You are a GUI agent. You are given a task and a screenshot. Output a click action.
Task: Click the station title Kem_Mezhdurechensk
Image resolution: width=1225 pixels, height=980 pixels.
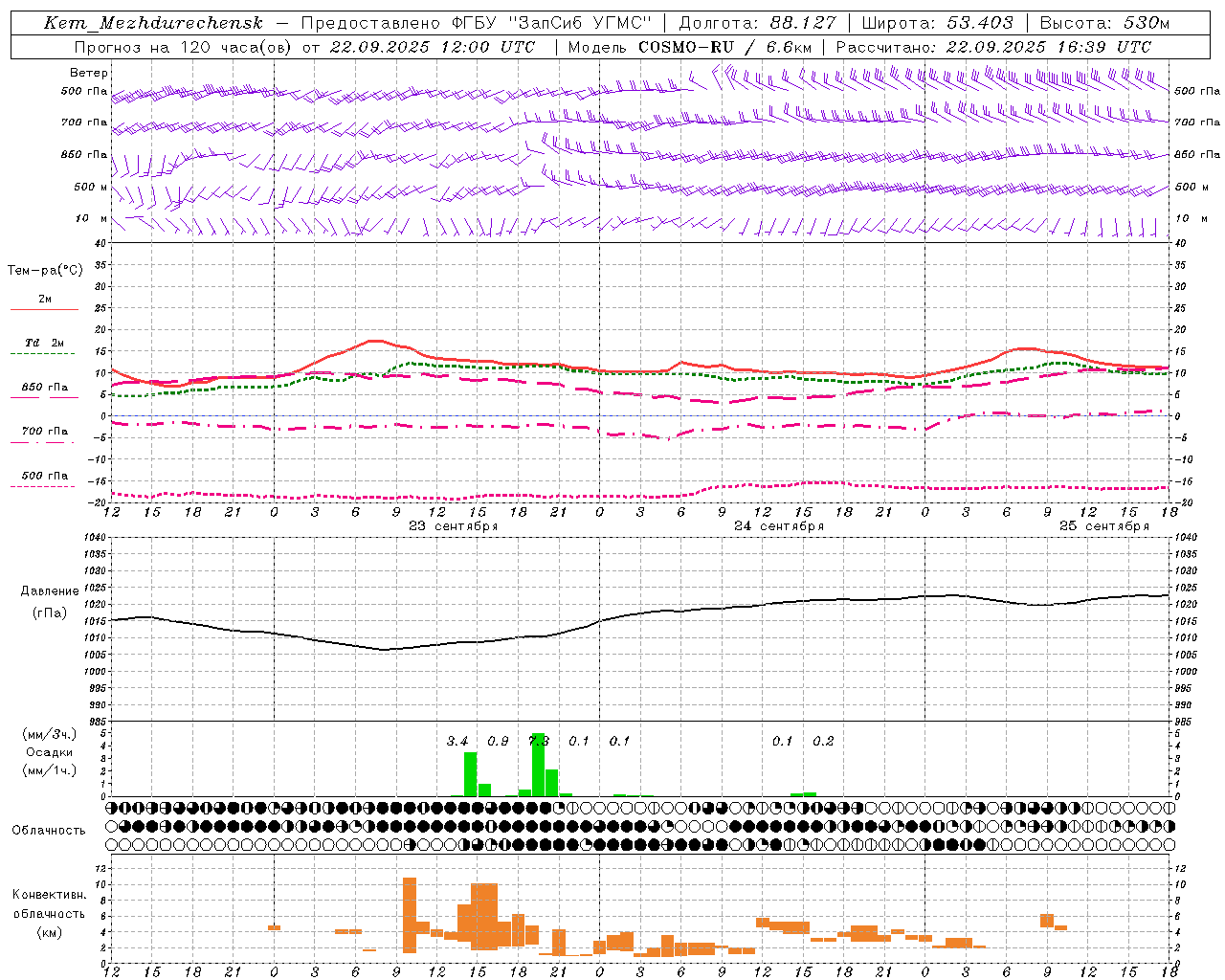pyautogui.click(x=153, y=23)
